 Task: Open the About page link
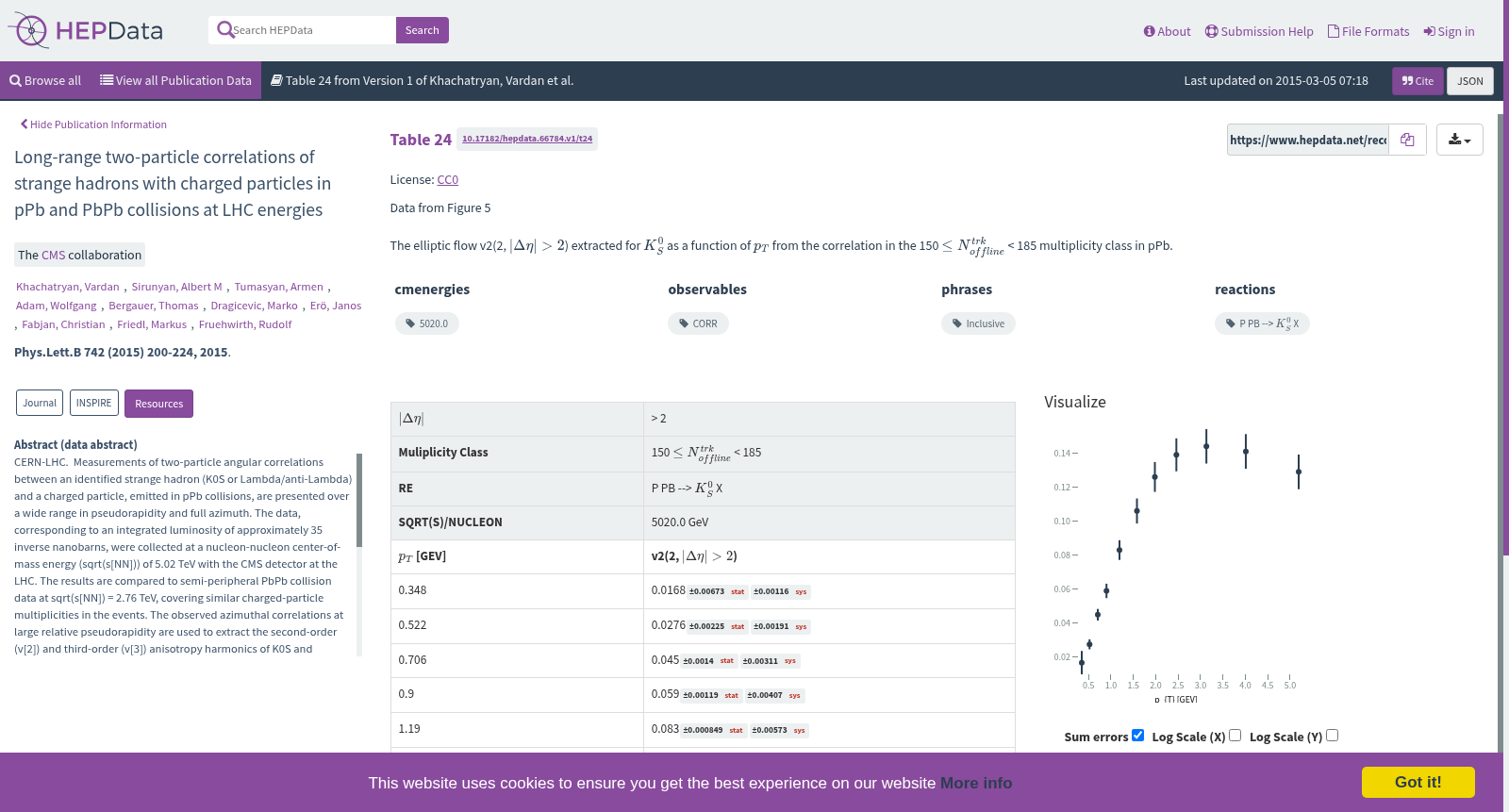click(1168, 31)
